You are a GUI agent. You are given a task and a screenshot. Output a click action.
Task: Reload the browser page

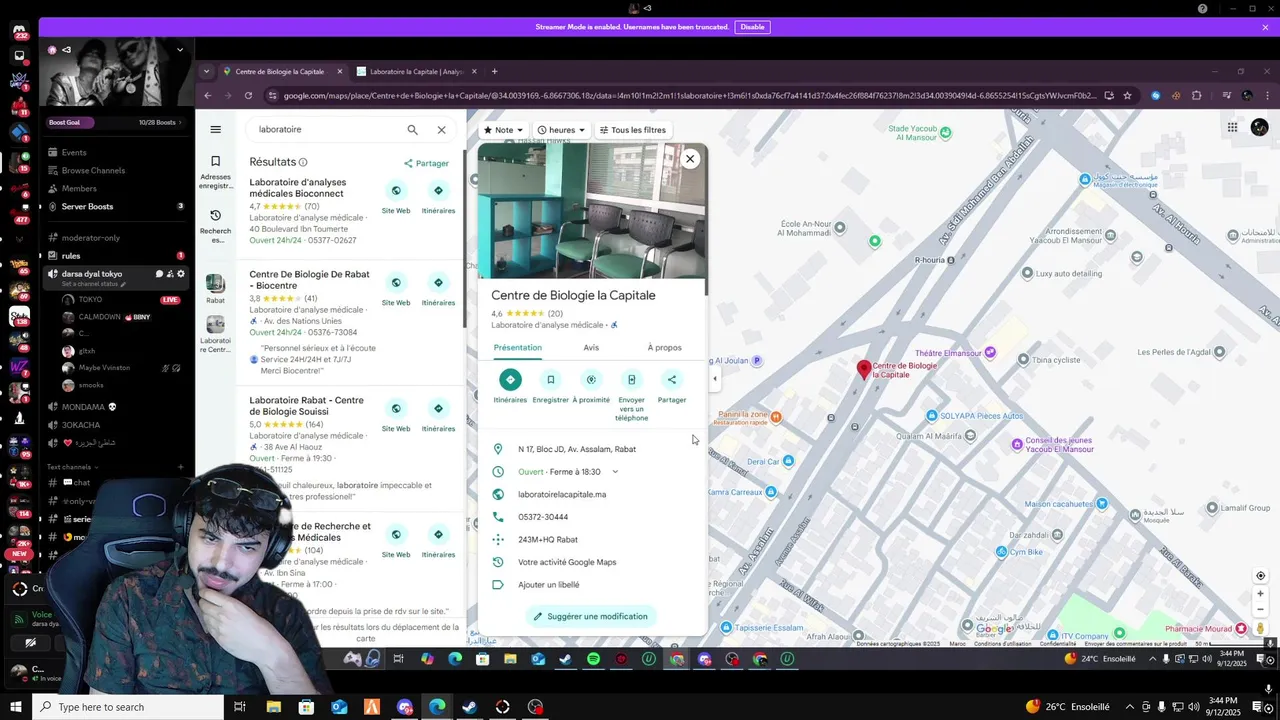coord(248,96)
